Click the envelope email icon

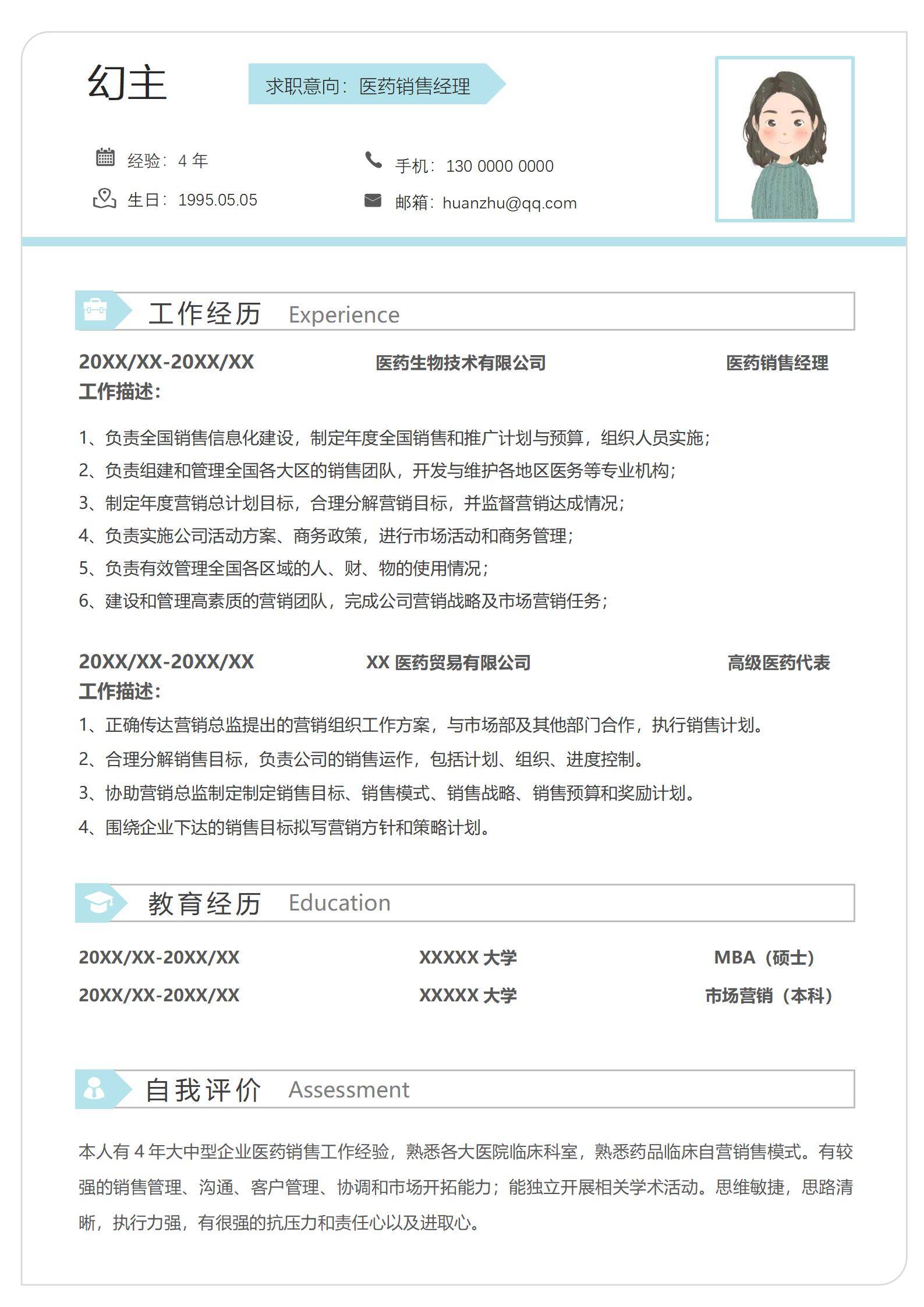coord(373,200)
